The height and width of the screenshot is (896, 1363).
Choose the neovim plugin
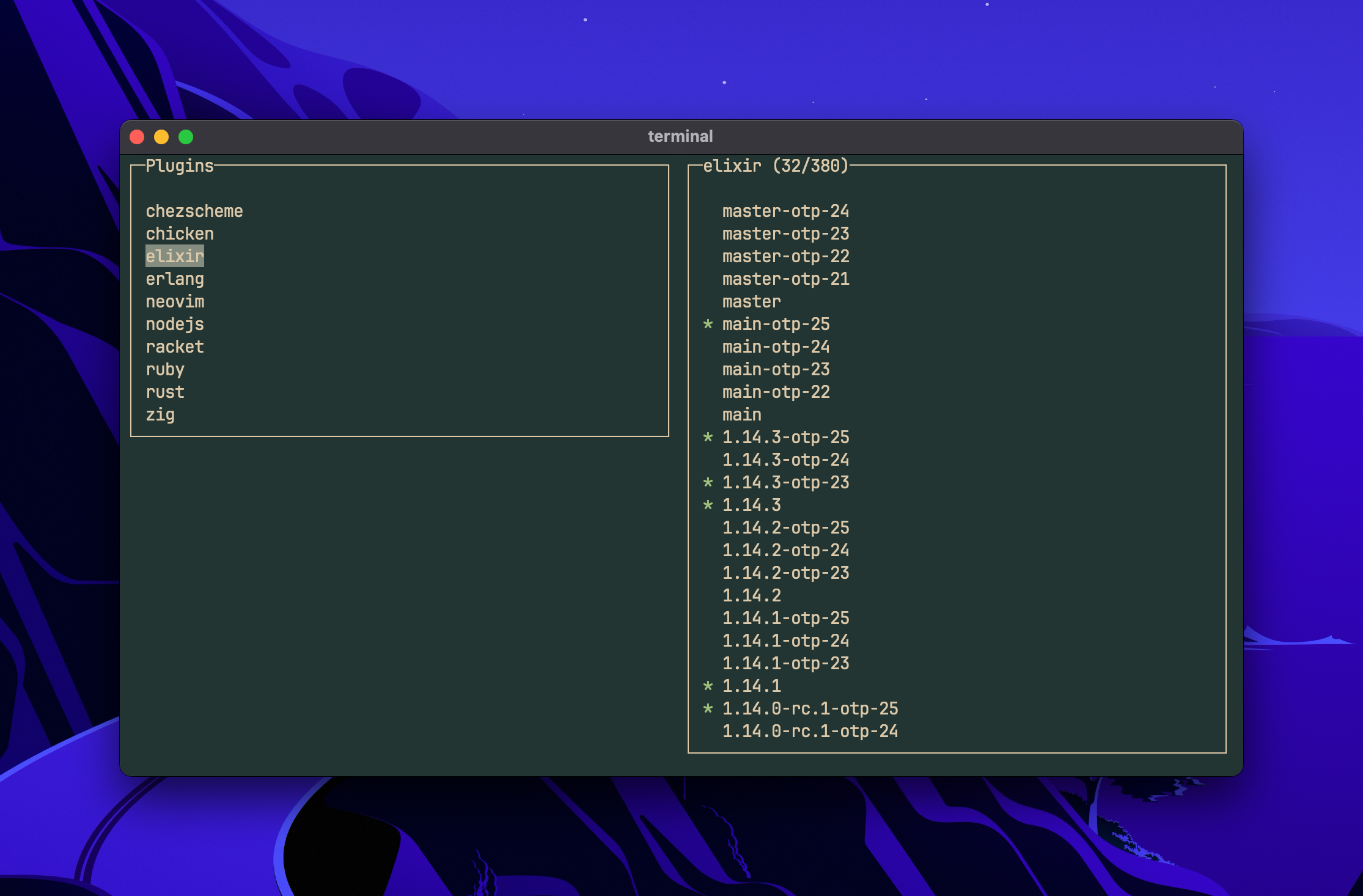175,302
